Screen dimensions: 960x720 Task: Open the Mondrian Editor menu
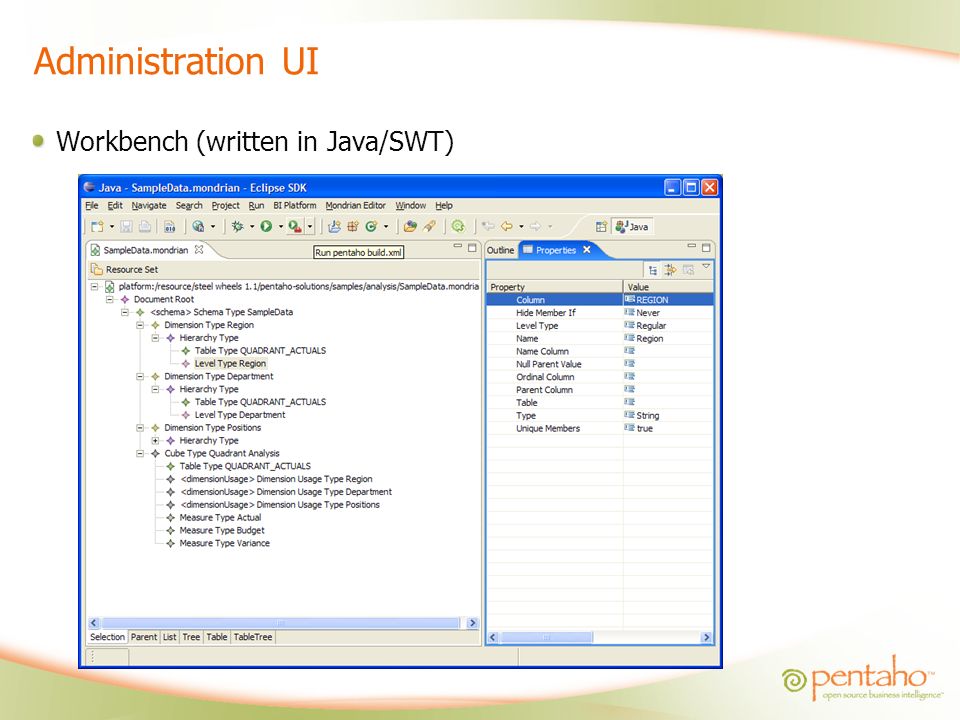point(356,206)
